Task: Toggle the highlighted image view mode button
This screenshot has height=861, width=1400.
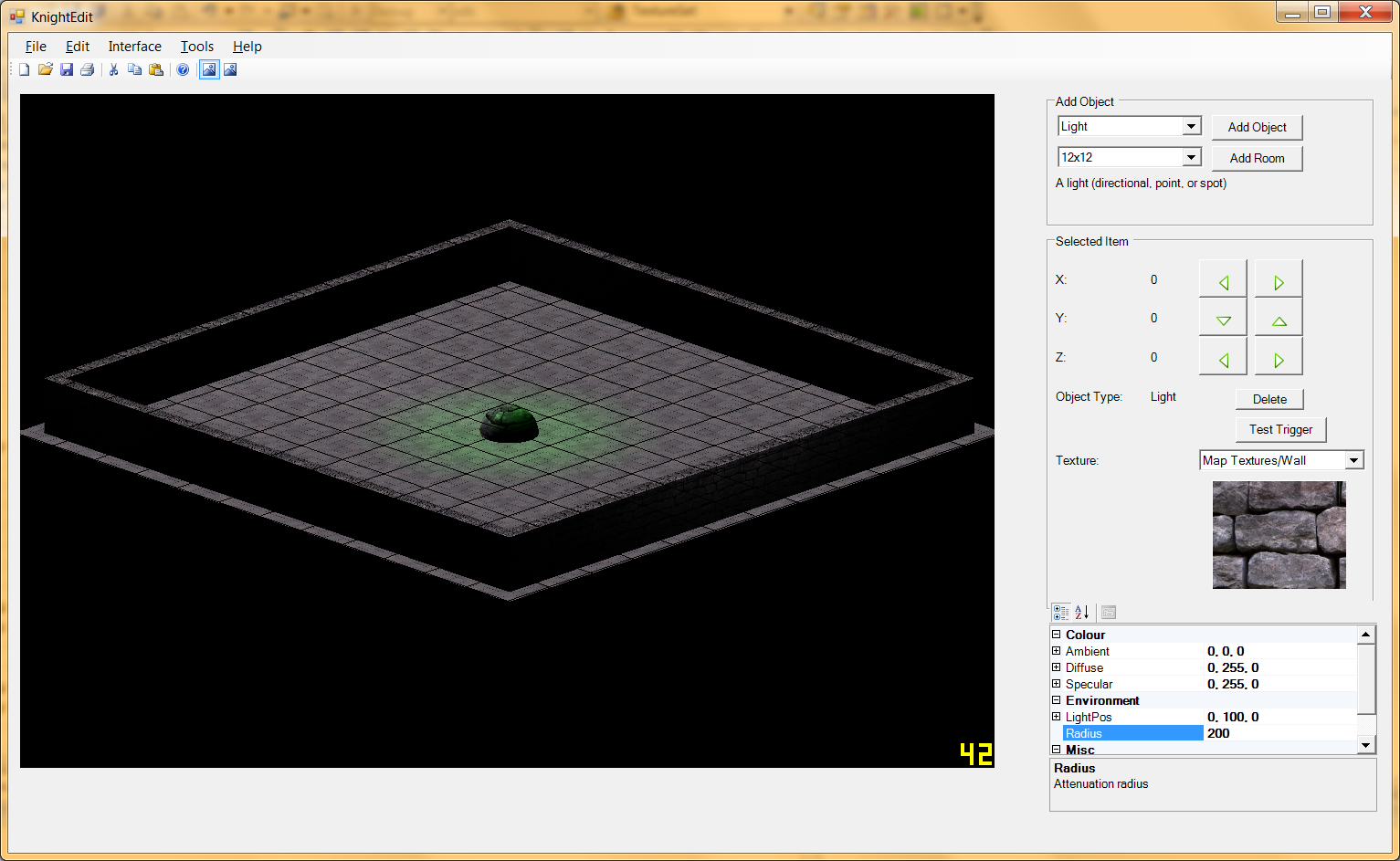Action: (209, 69)
